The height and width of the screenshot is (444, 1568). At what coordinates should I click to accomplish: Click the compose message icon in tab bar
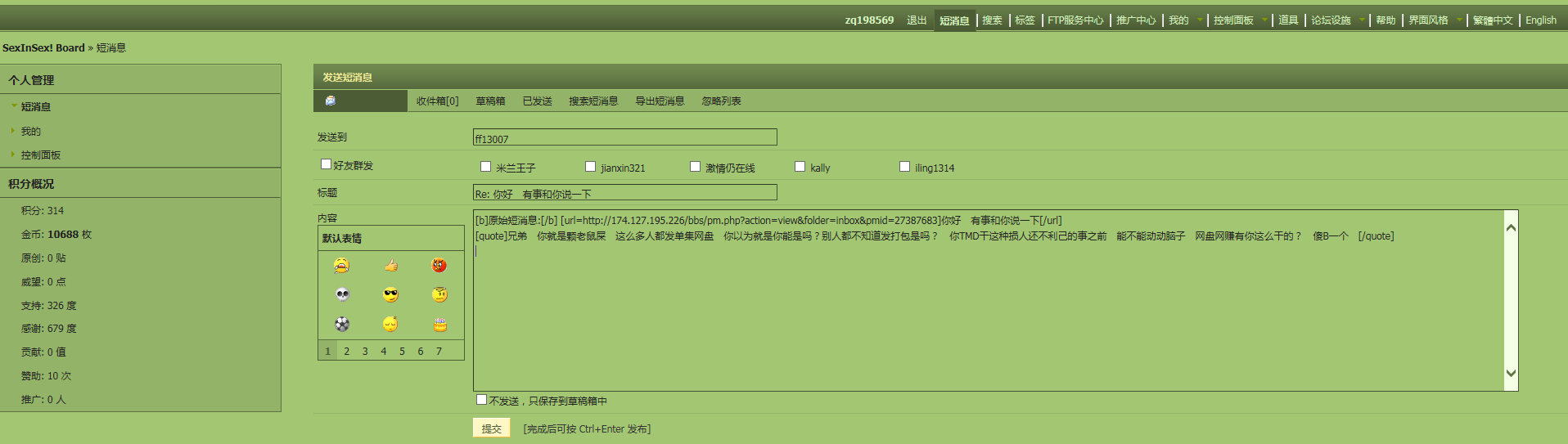(331, 101)
